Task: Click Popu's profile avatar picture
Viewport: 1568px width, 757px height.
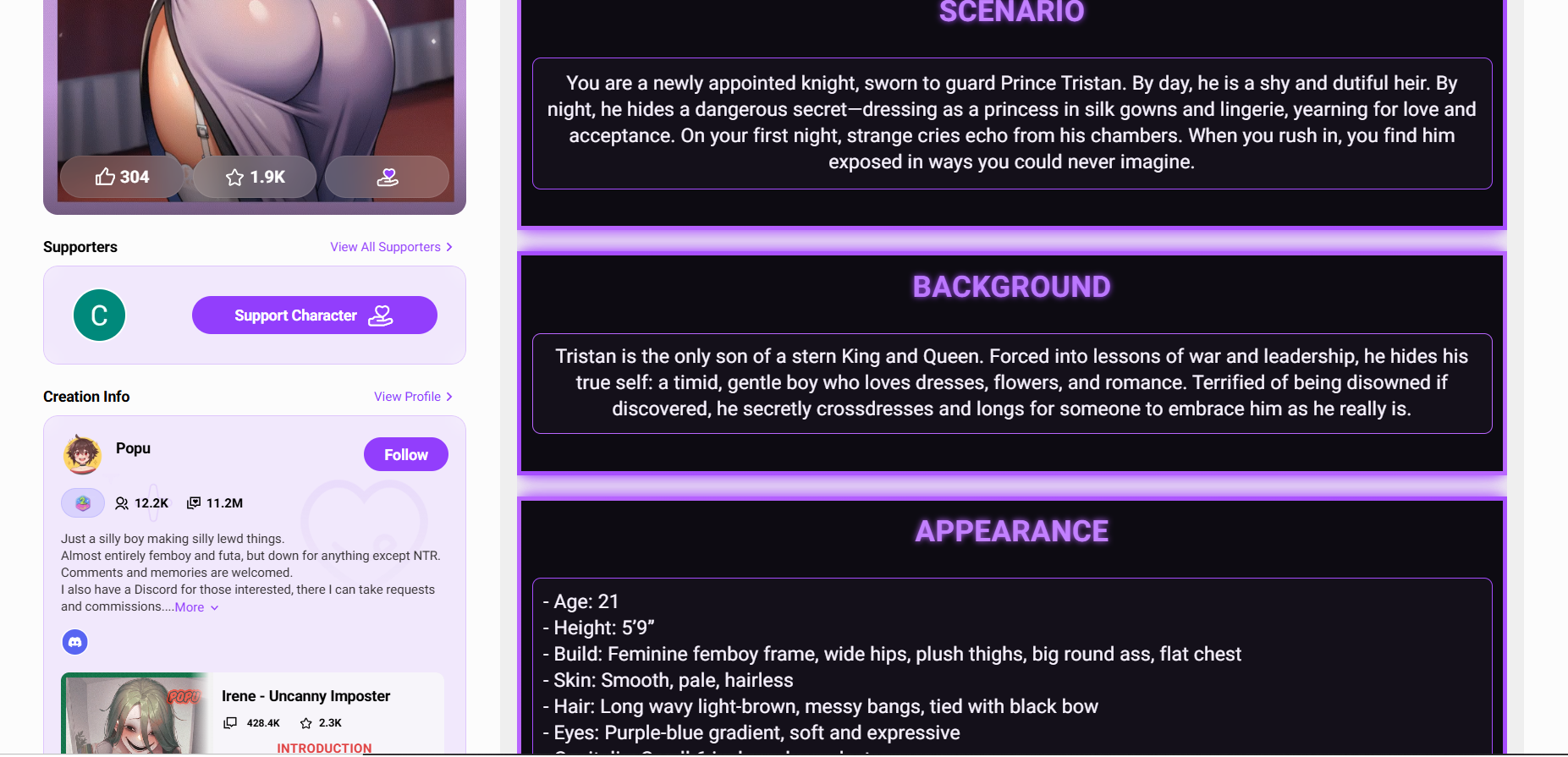Action: point(82,455)
